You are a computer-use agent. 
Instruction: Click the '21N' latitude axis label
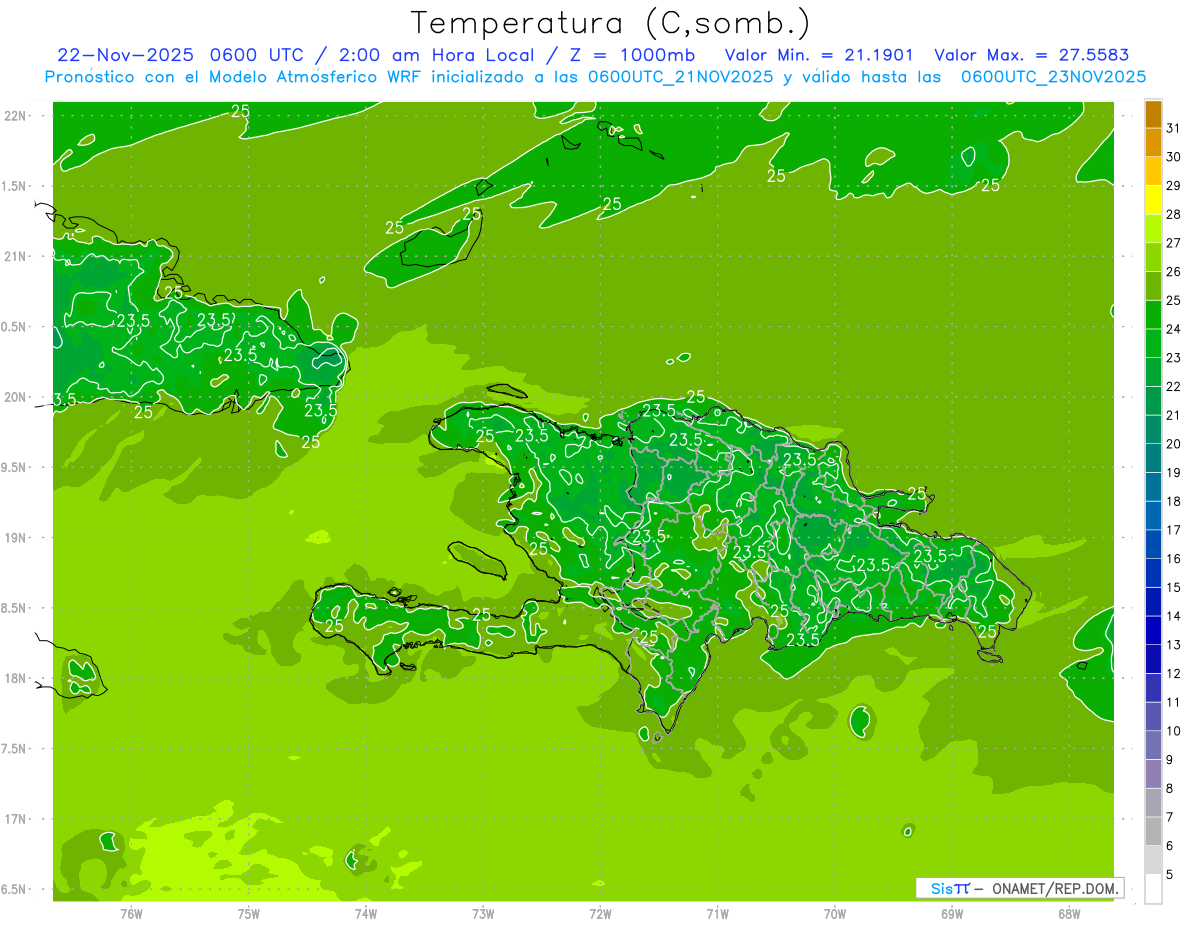14,257
